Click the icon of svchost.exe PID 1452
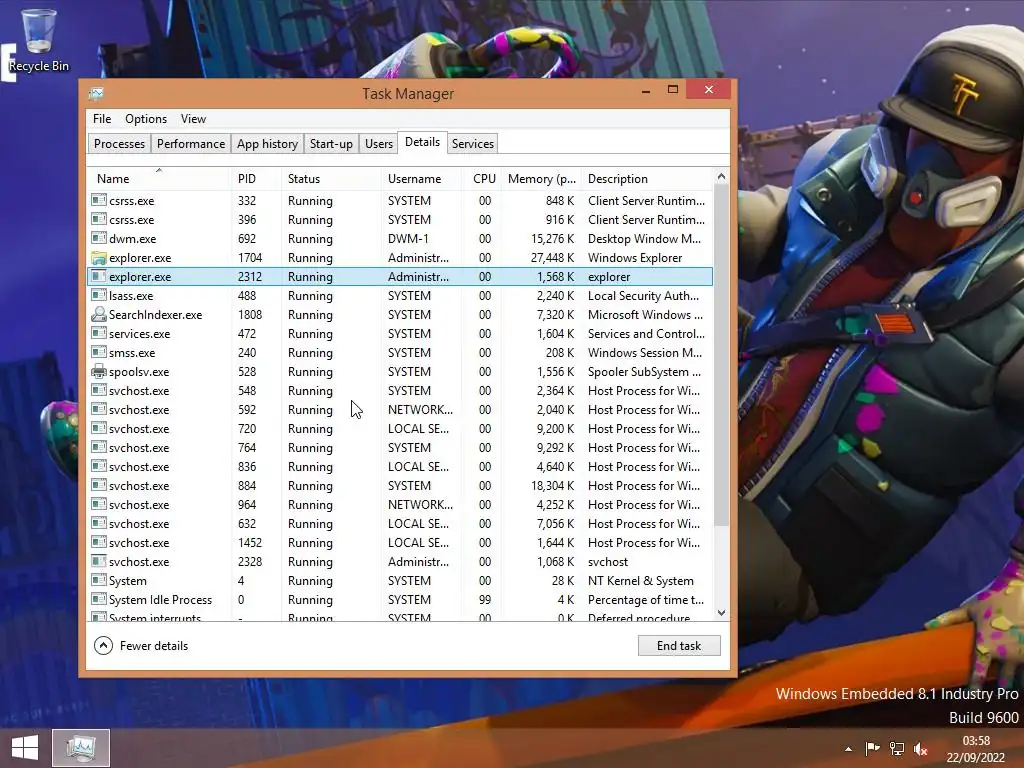 pyautogui.click(x=99, y=543)
